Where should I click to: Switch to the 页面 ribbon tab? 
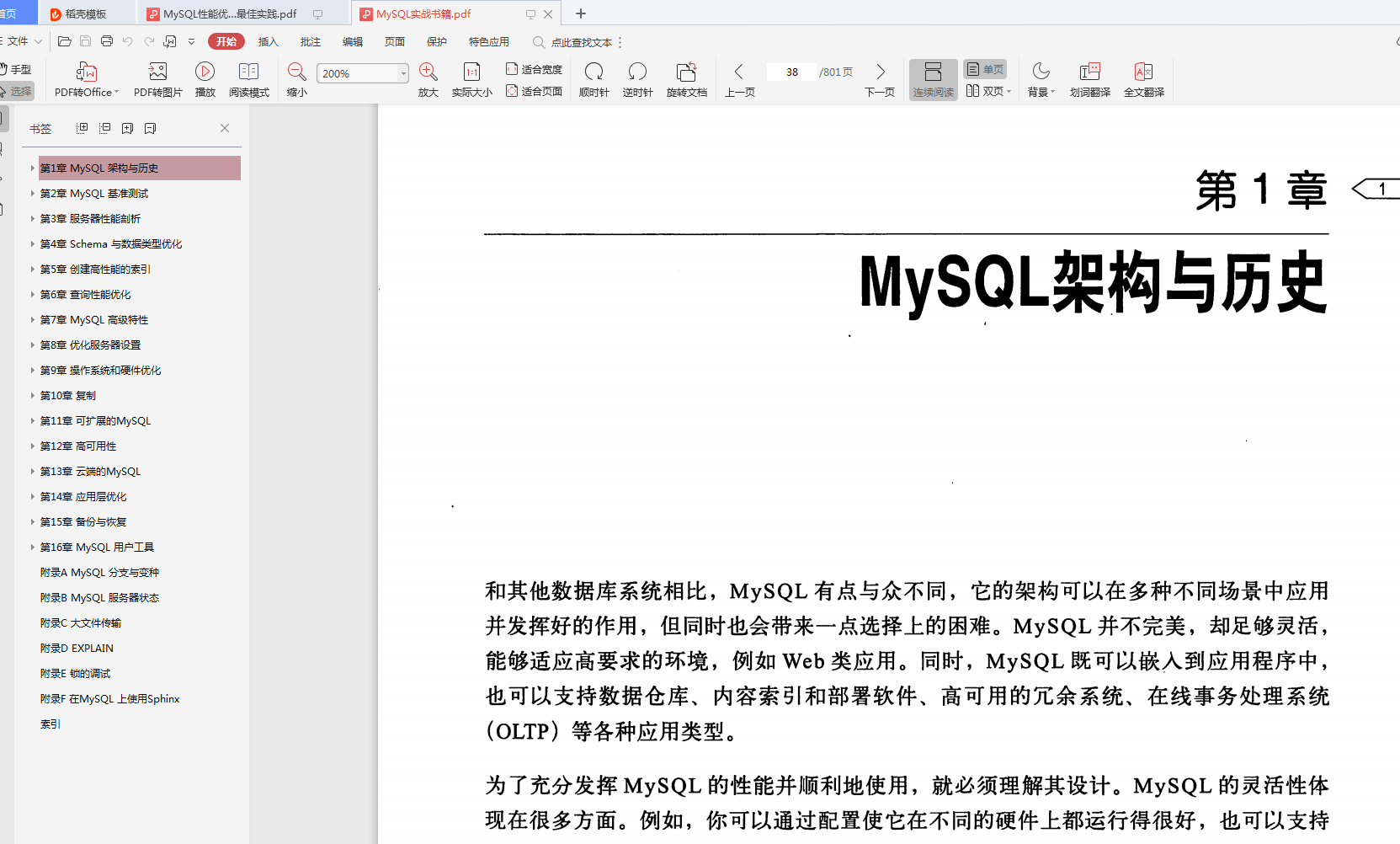click(394, 41)
